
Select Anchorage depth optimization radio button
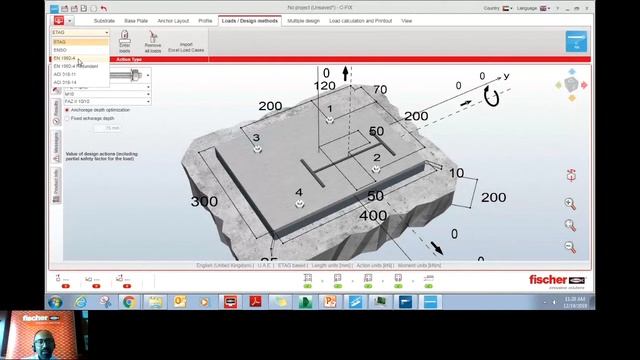tap(67, 110)
